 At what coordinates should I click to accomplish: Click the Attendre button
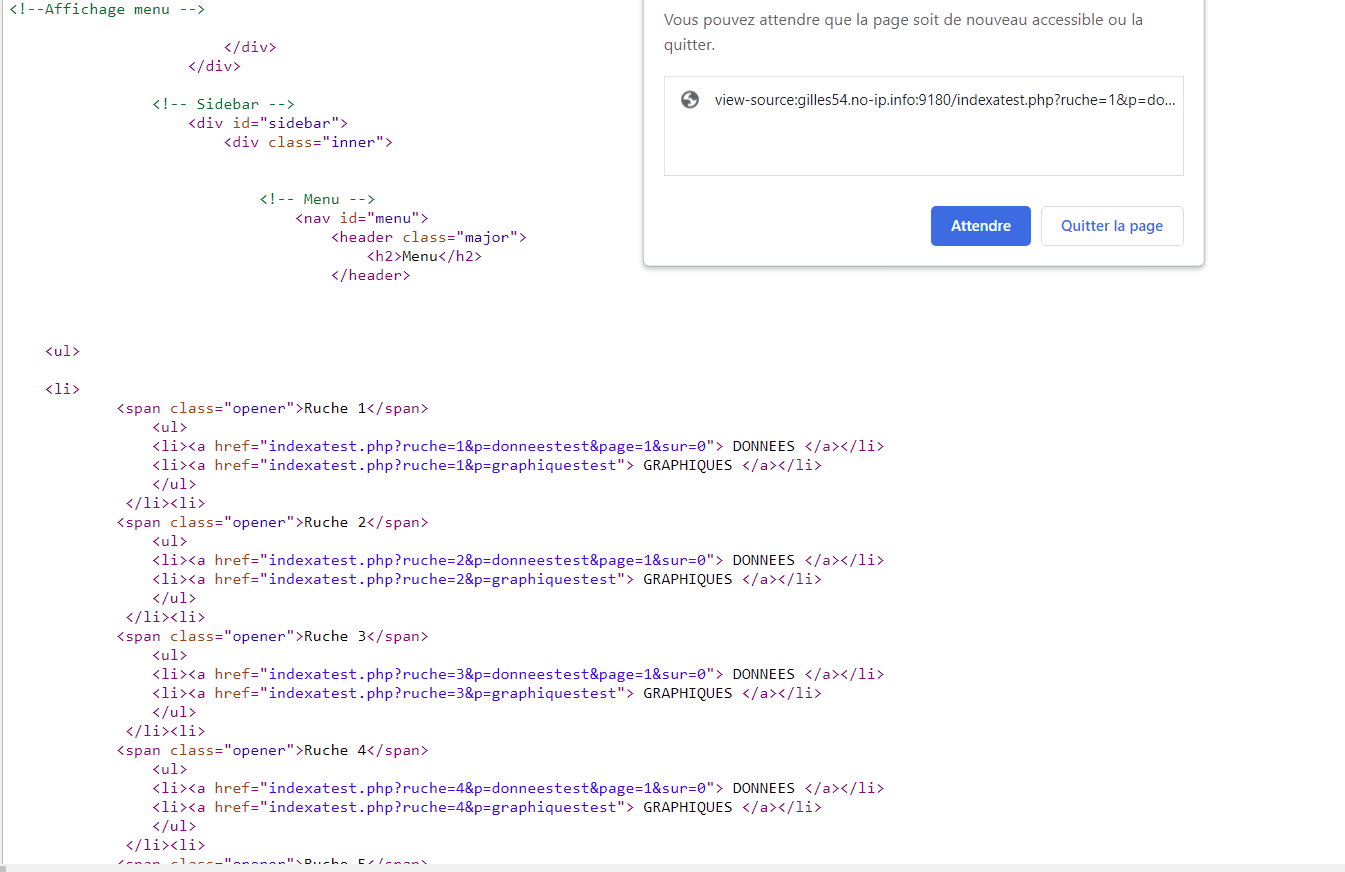[980, 225]
